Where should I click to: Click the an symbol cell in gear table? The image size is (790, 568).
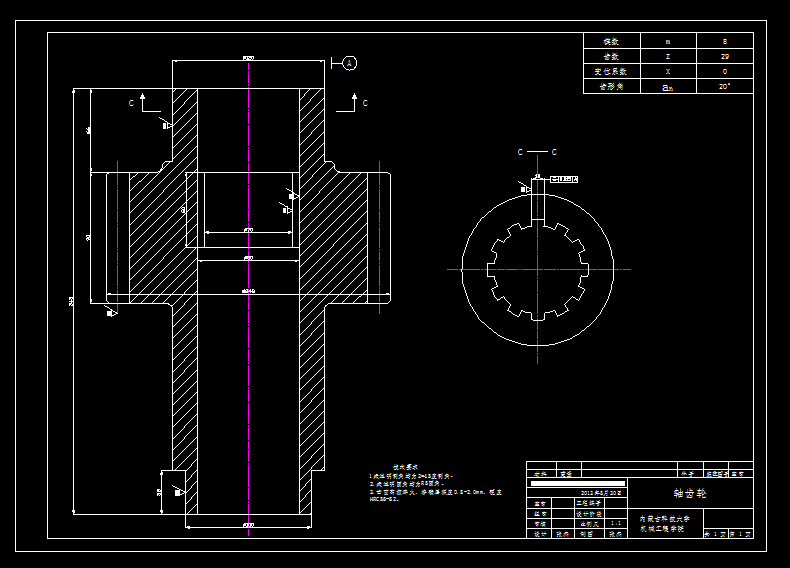tap(668, 87)
